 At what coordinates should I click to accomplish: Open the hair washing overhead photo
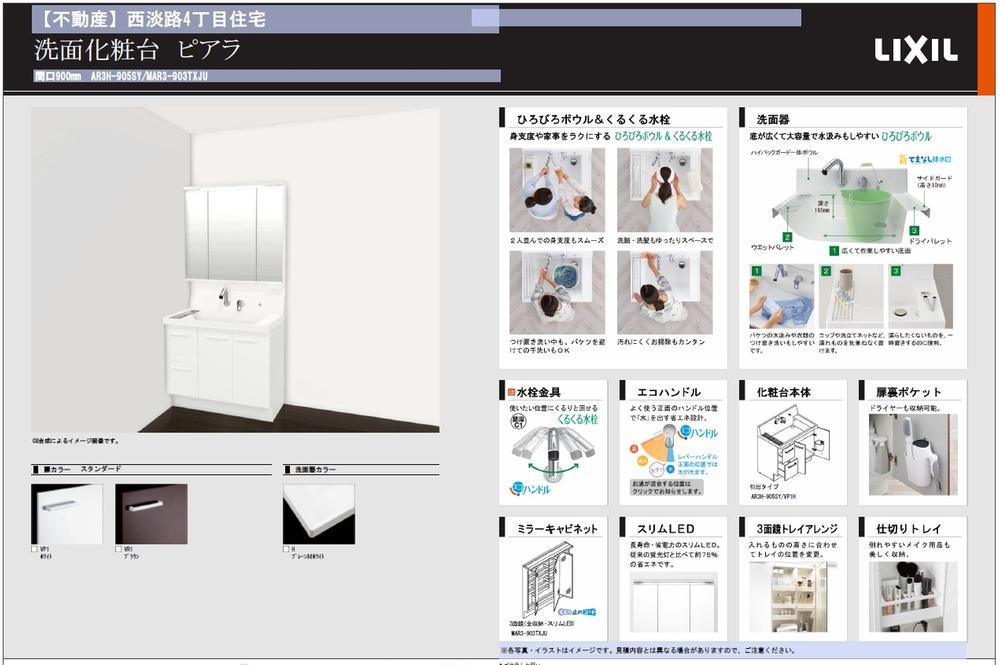[x=665, y=190]
